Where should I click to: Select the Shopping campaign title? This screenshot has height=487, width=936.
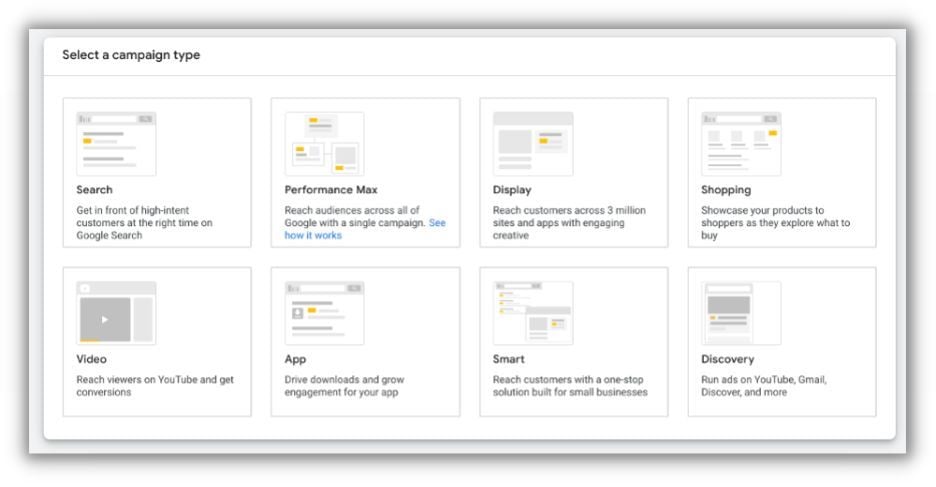click(726, 190)
